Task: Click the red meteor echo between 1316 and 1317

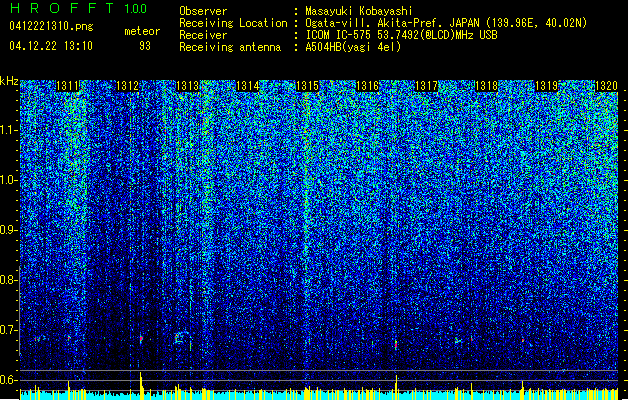Action: (x=396, y=344)
